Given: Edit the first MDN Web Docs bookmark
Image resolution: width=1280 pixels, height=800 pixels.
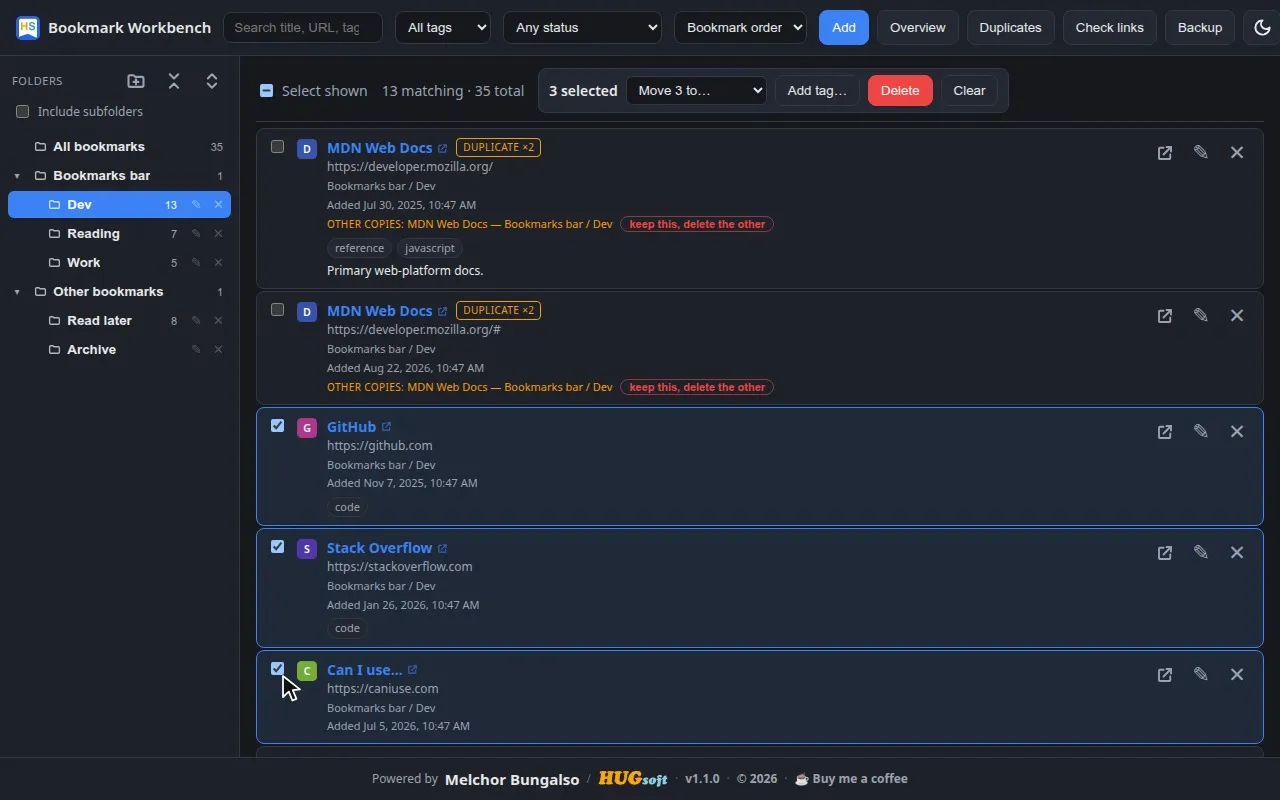Looking at the screenshot, I should click(x=1201, y=153).
